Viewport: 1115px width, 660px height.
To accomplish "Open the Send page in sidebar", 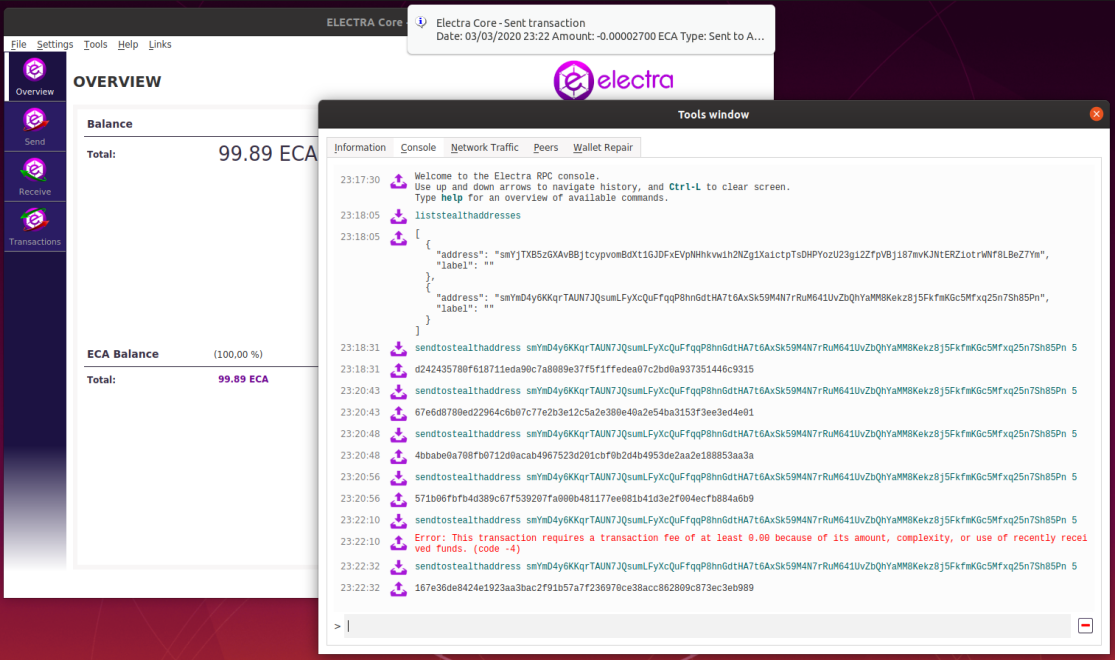I will 35,127.
